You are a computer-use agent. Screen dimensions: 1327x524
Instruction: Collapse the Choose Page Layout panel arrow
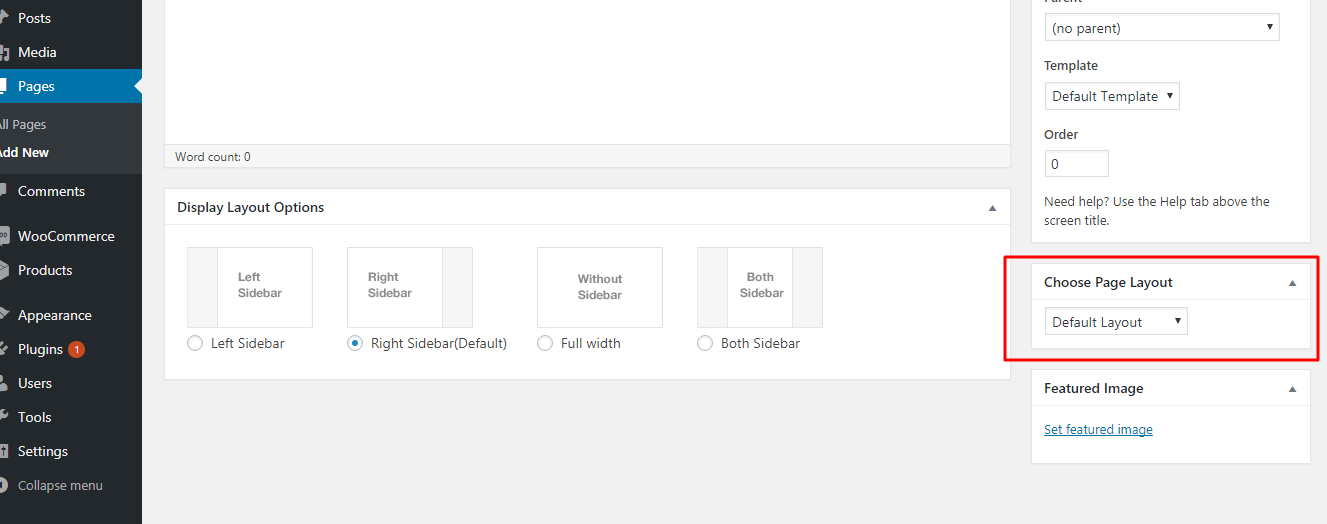[1292, 283]
